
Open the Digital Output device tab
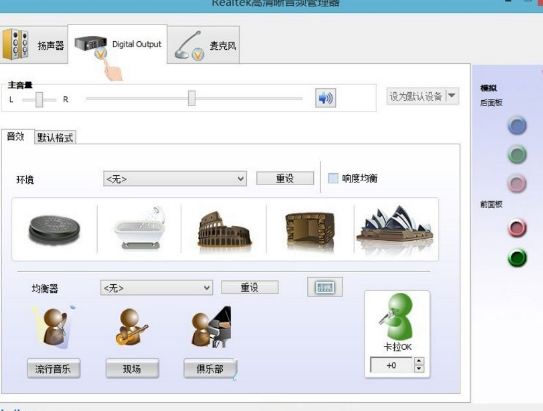click(117, 45)
